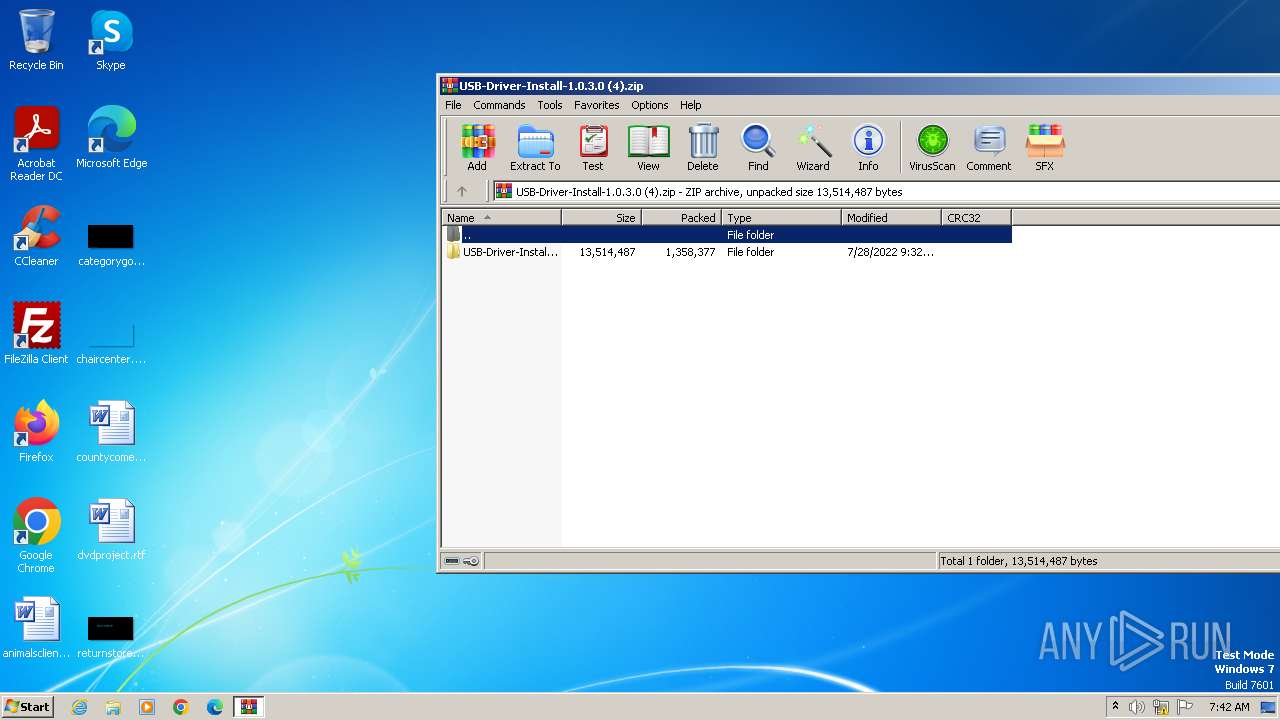Click the SFX toolbar icon
The height and width of the screenshot is (720, 1280).
[1044, 148]
